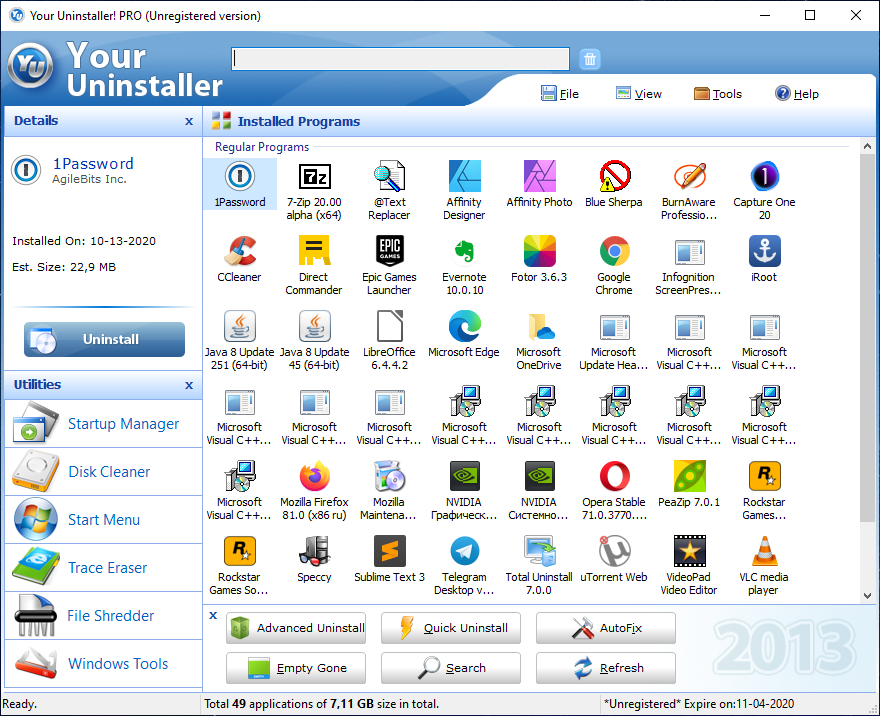Select Sublime Text 3 icon
This screenshot has height=716, width=880.
click(x=389, y=551)
